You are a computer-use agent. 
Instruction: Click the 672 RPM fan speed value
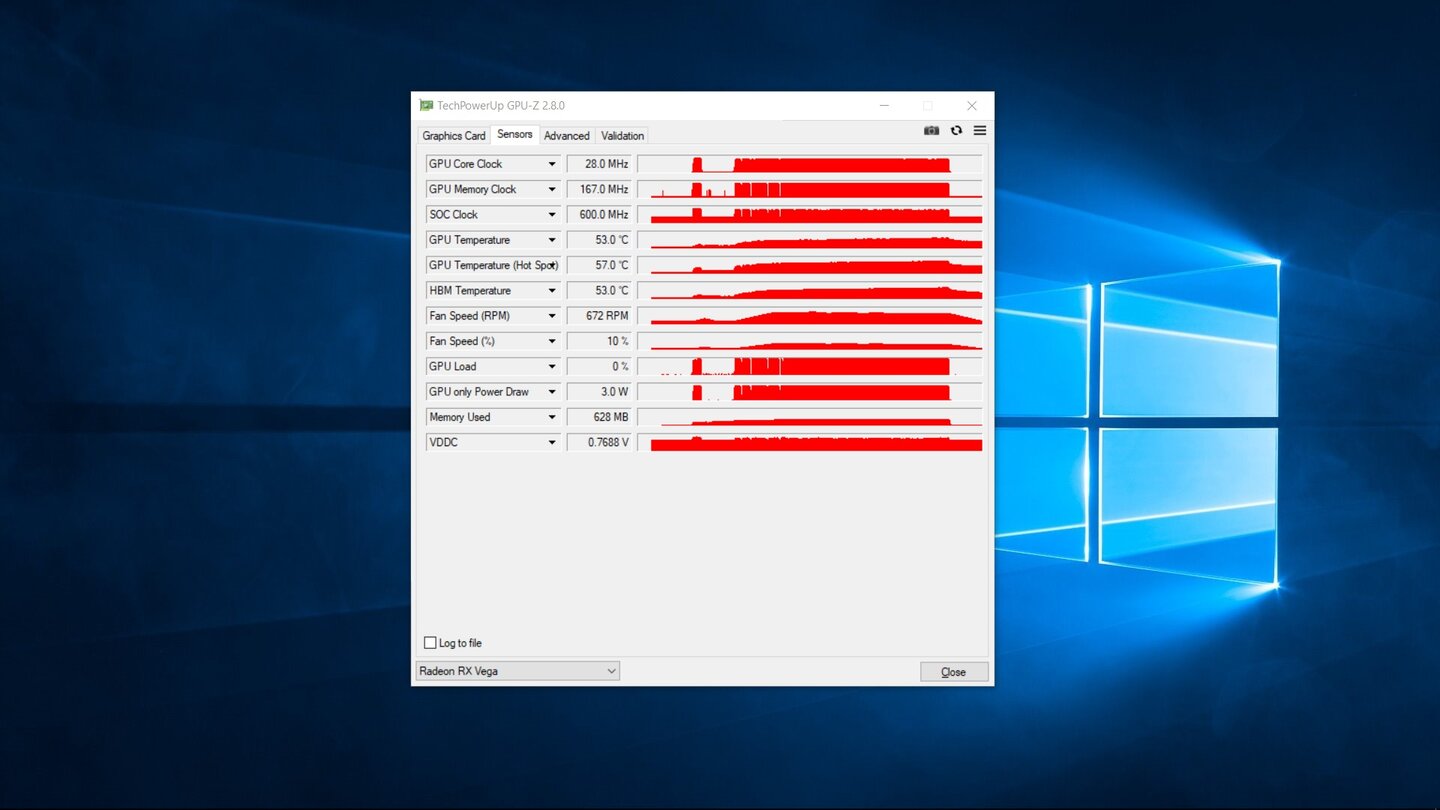point(599,316)
